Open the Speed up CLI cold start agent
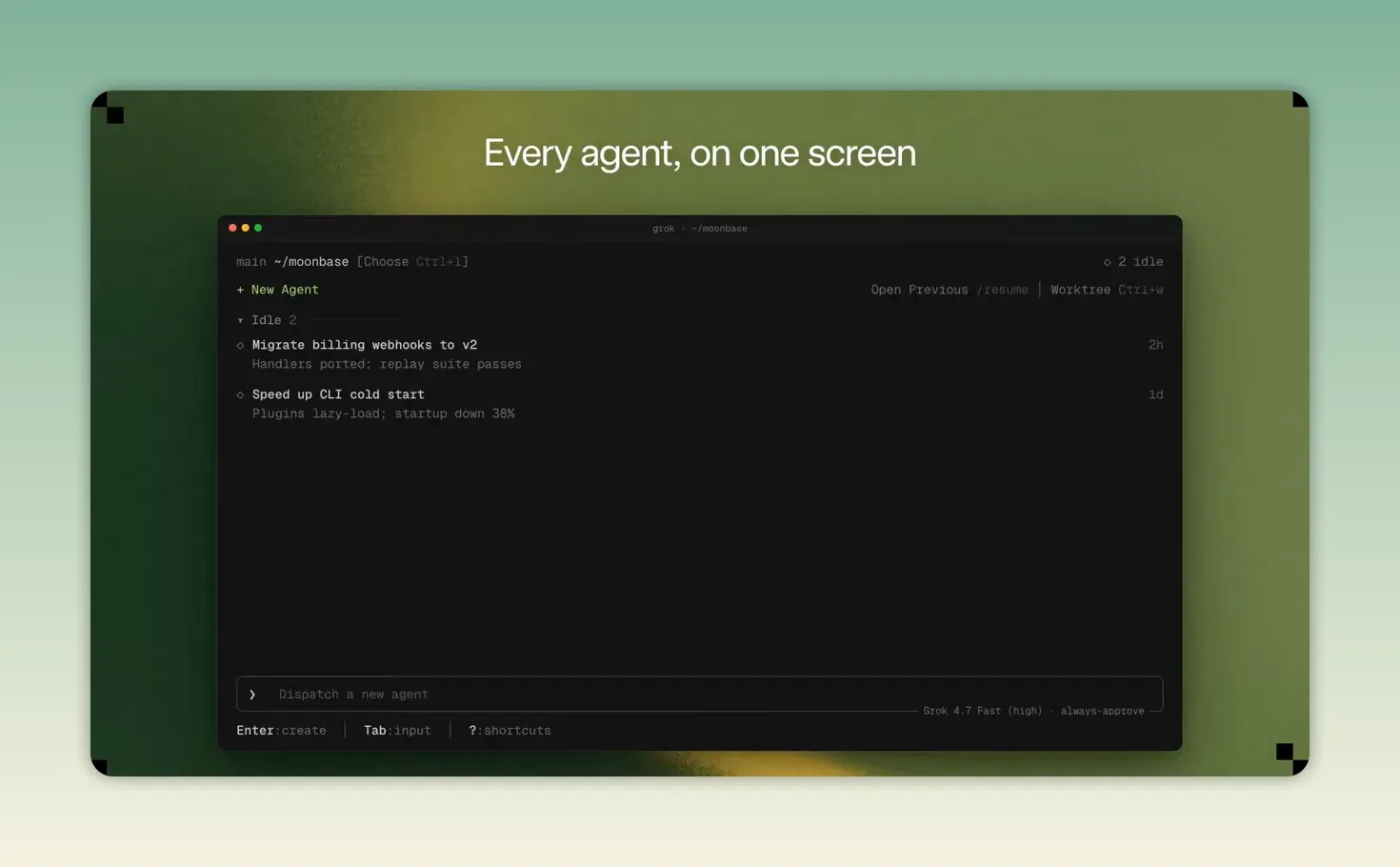Viewport: 1400px width, 867px height. tap(338, 394)
